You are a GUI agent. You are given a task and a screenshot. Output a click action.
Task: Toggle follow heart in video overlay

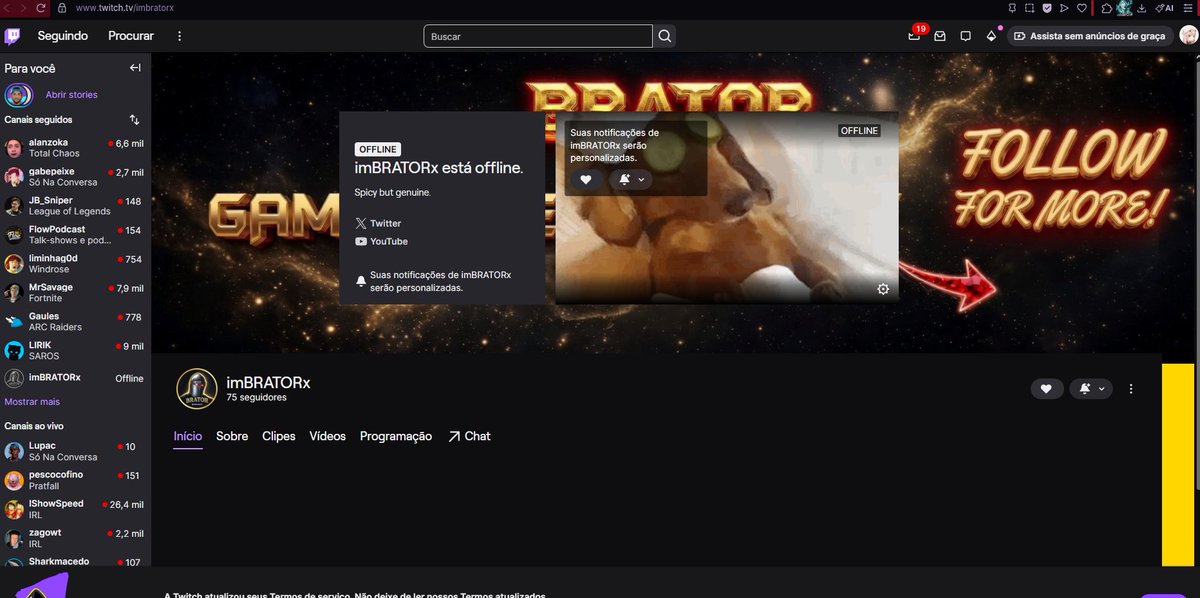click(586, 180)
